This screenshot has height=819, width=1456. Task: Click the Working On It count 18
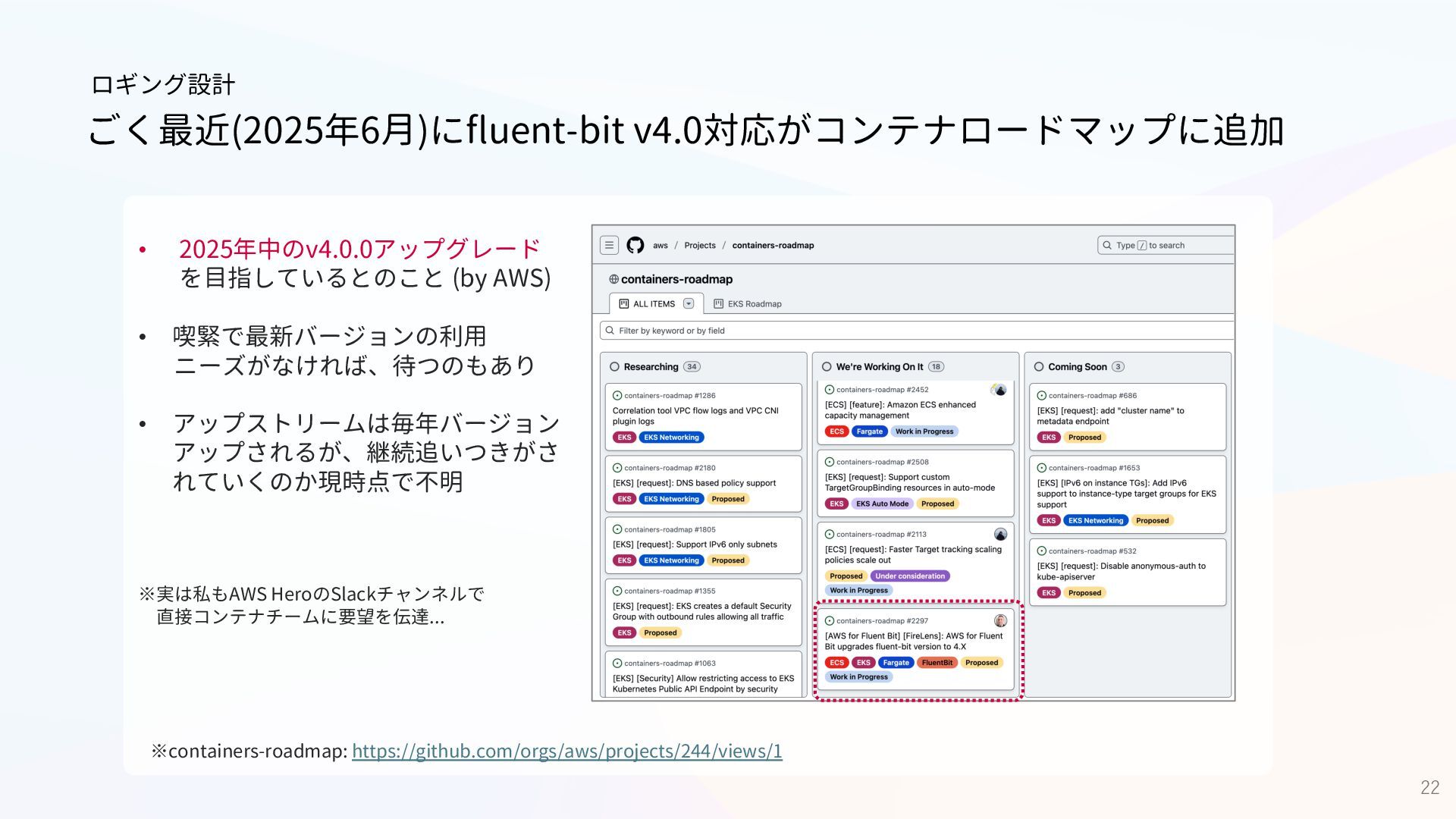(937, 366)
